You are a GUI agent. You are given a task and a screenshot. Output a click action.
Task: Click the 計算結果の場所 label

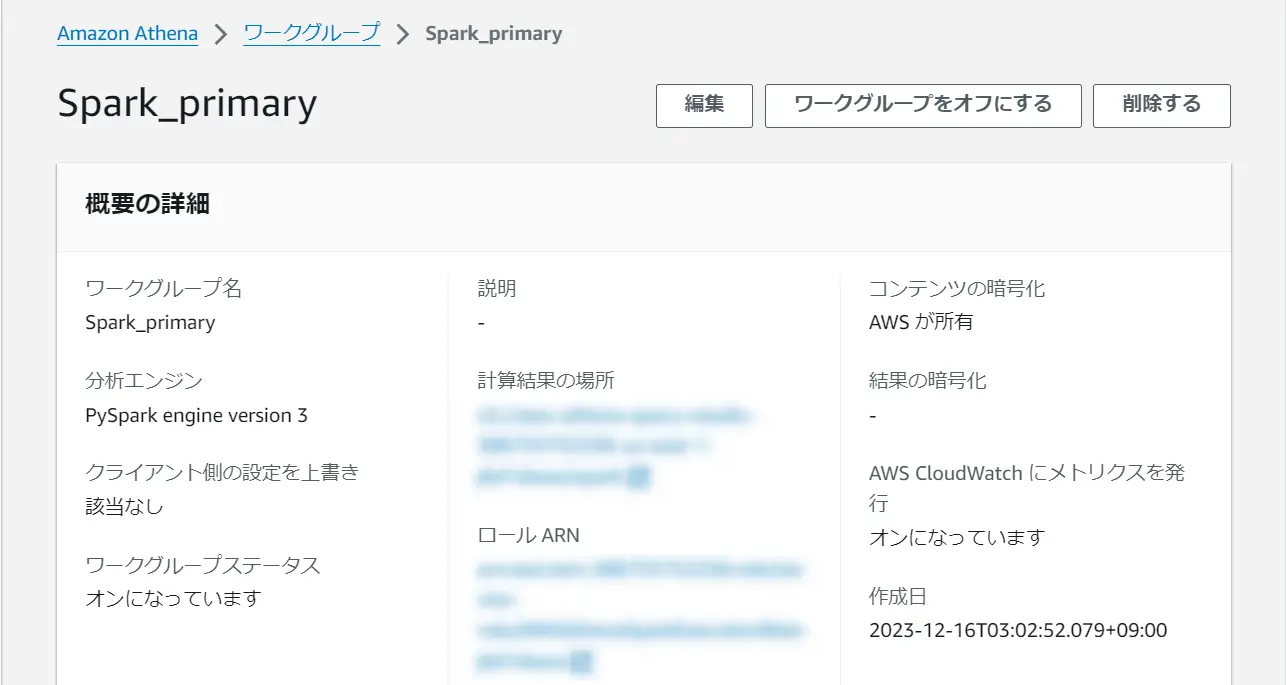(546, 381)
